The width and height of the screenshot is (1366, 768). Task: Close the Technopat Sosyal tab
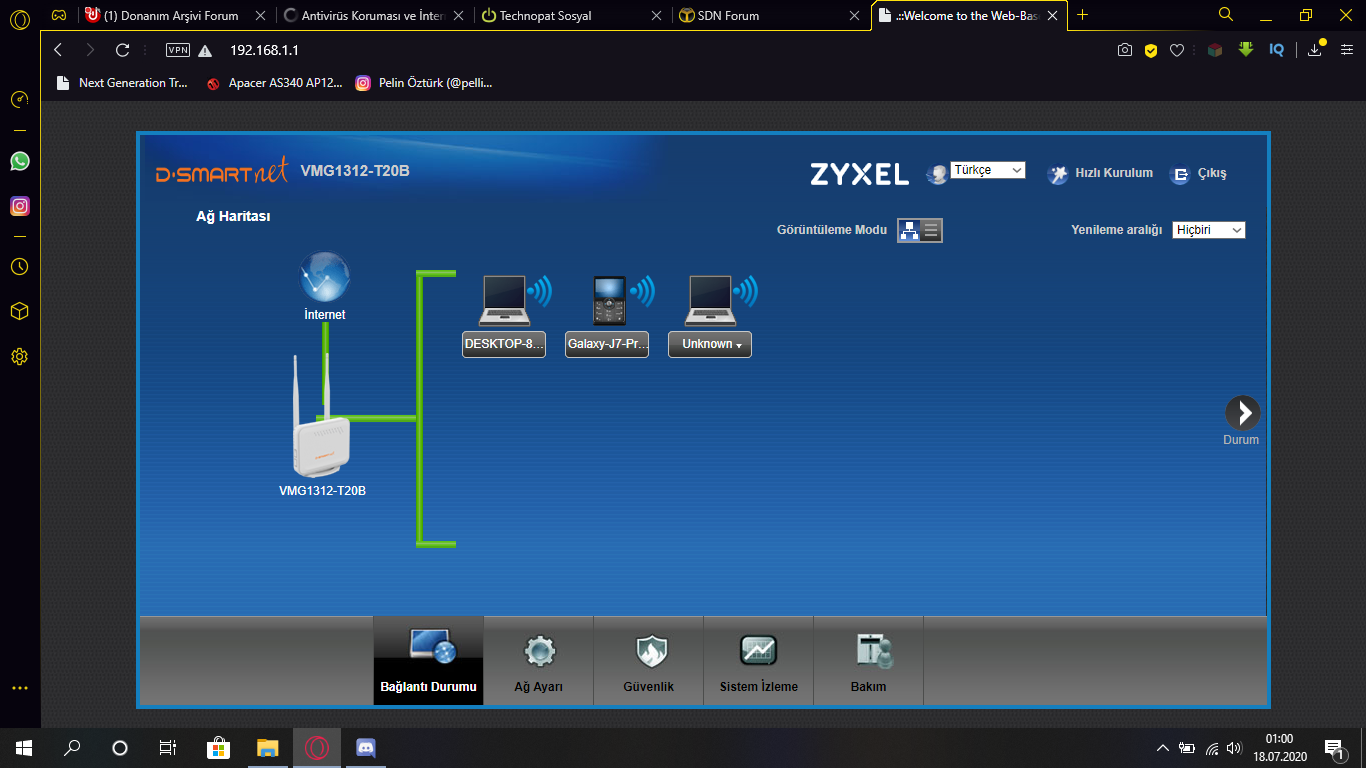pos(656,16)
